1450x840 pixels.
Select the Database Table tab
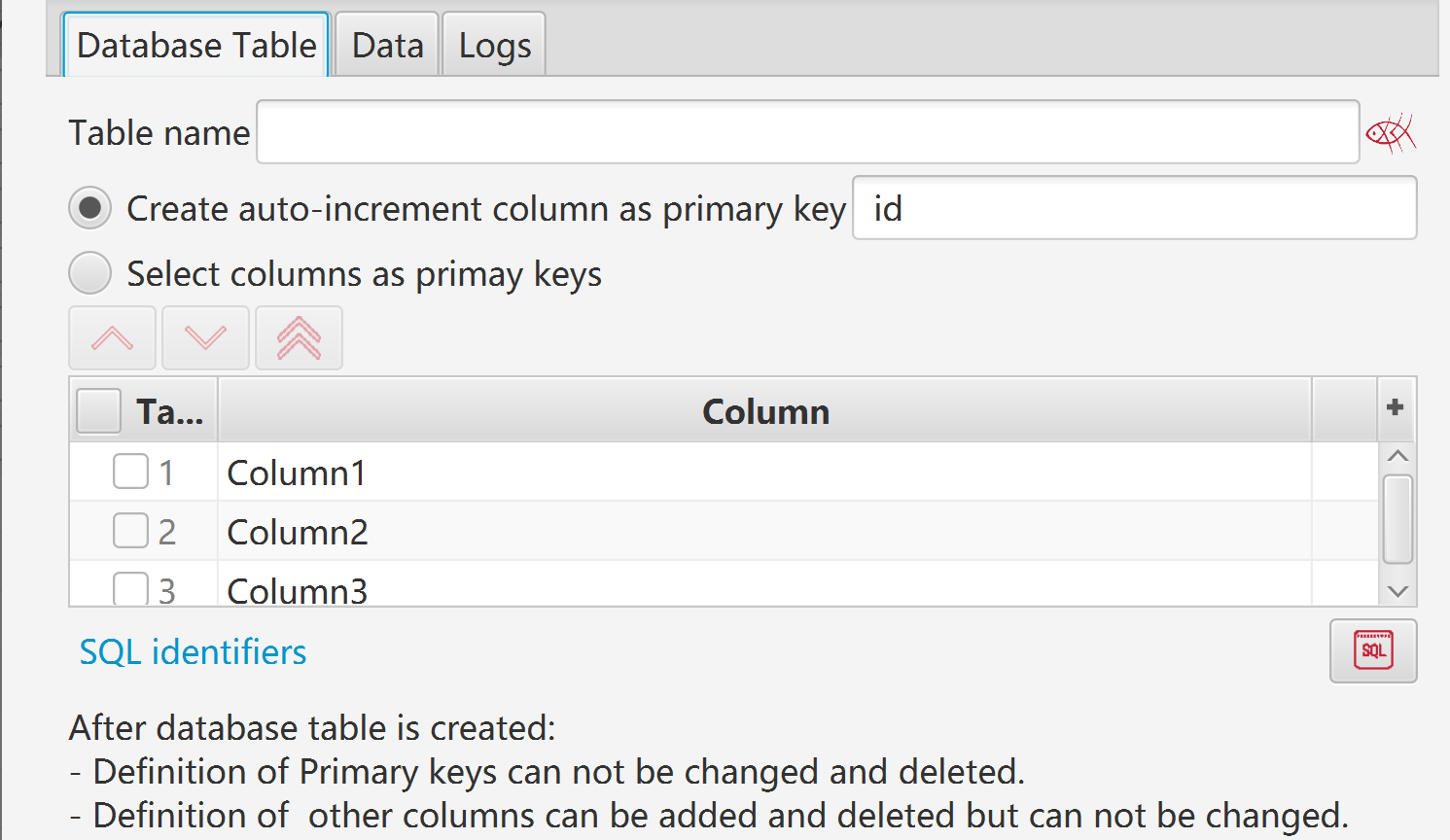click(196, 45)
